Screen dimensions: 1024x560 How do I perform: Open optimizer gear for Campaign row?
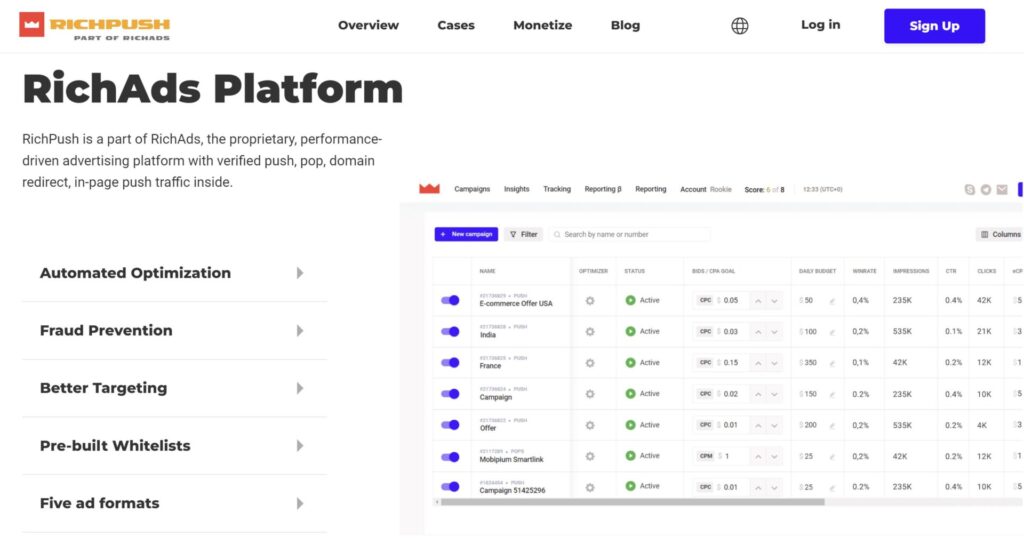click(590, 394)
